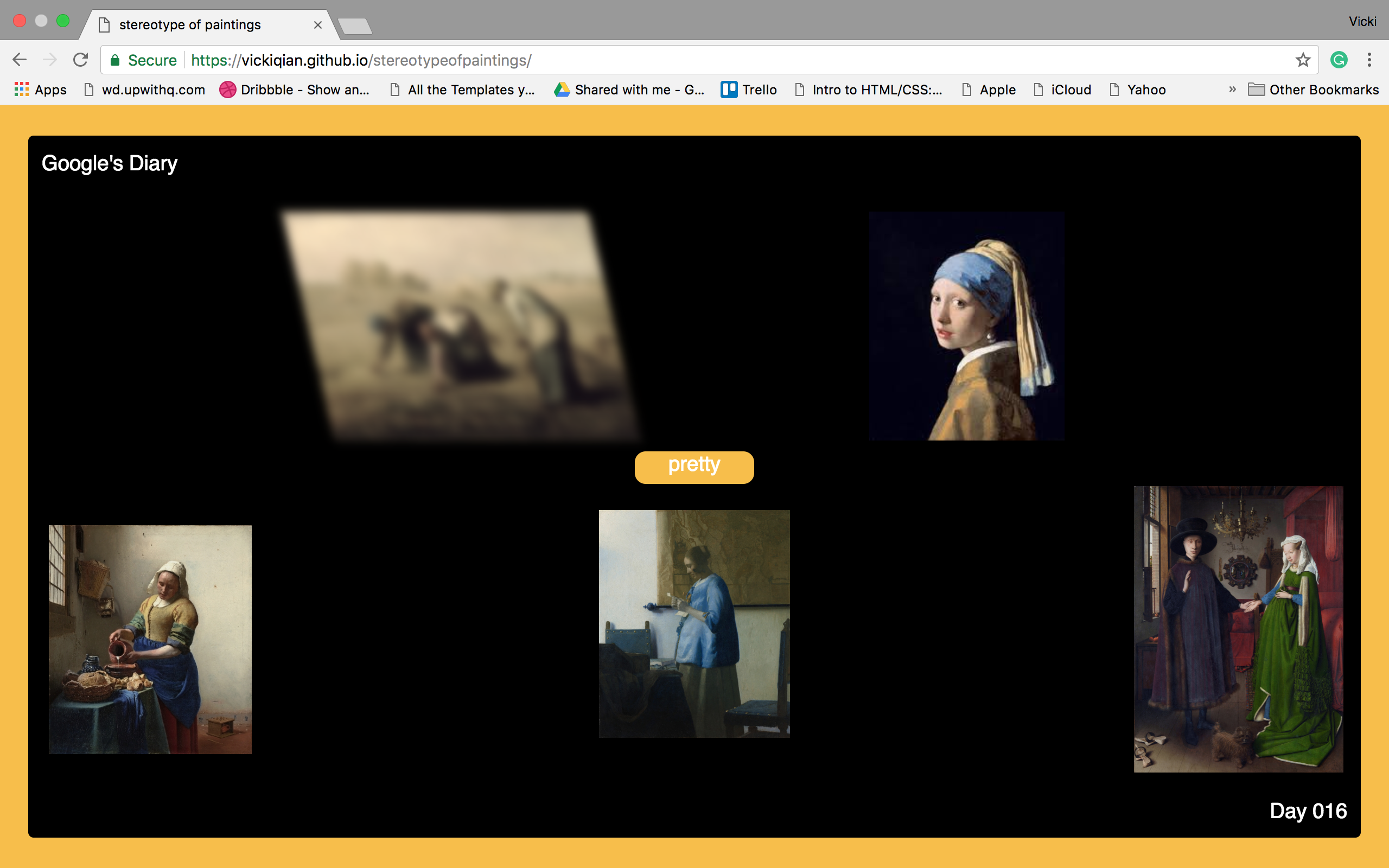
Task: Select the Milkmaid painting thumbnail
Action: pos(150,639)
